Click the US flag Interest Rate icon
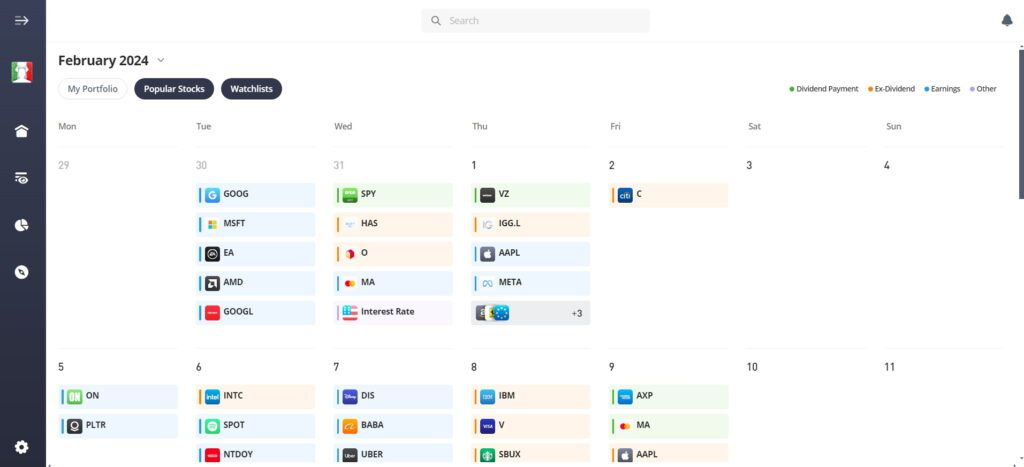Viewport: 1024px width, 467px height. point(350,313)
